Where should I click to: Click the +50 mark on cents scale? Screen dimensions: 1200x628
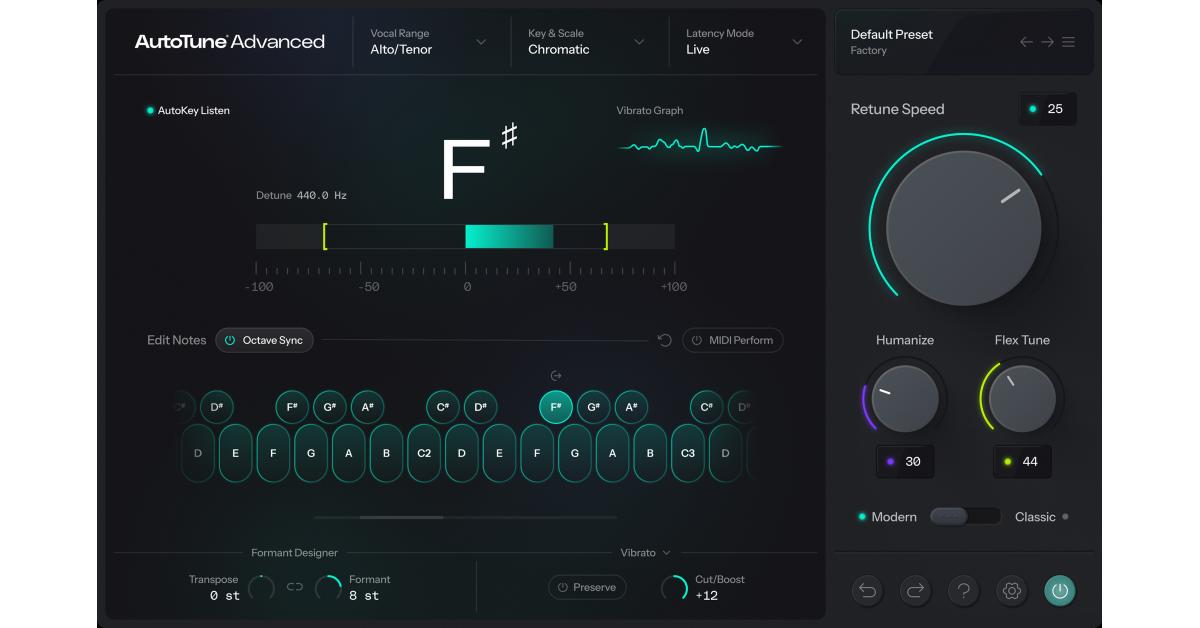[566, 287]
